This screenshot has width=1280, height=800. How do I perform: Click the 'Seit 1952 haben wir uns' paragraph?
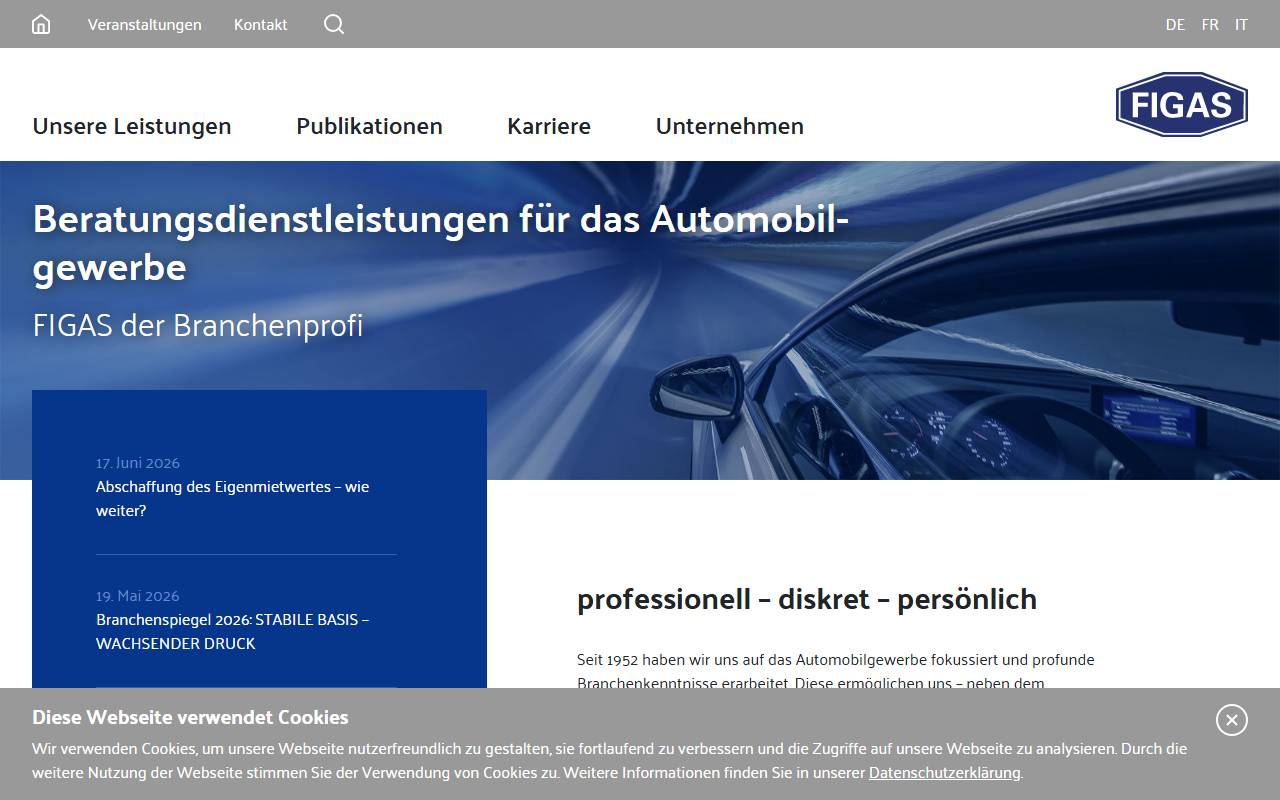tap(836, 672)
